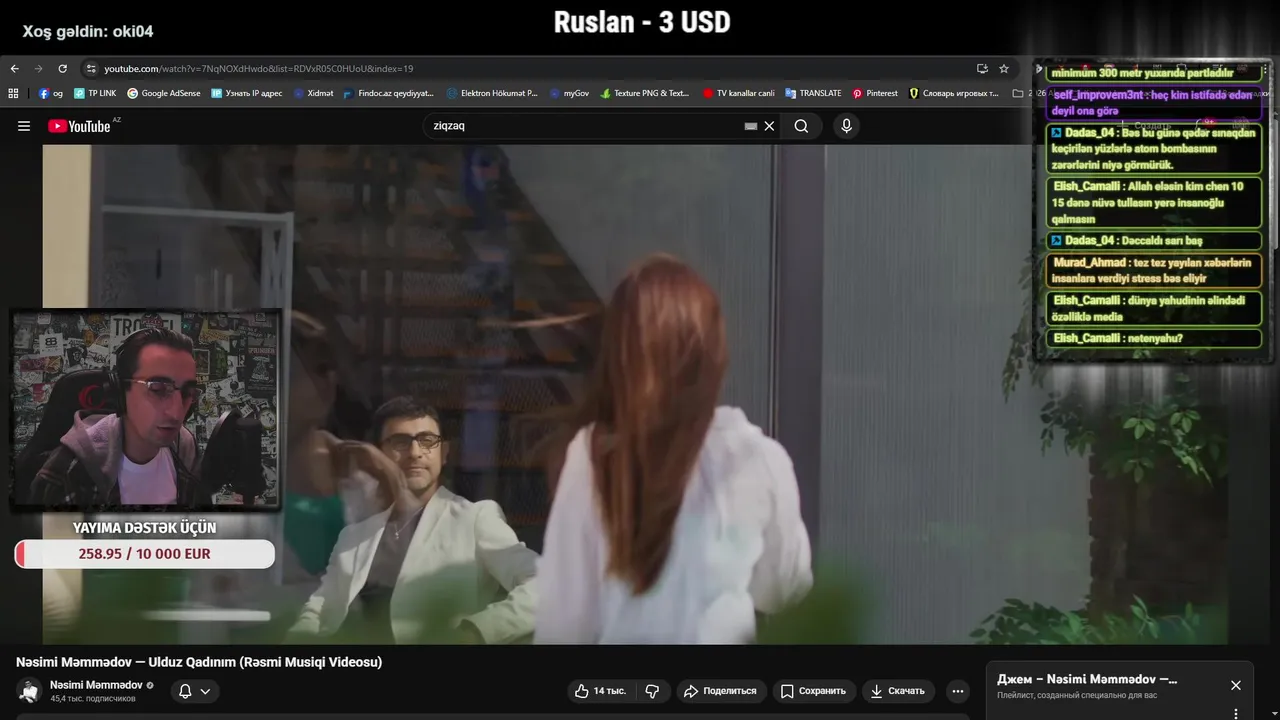Click the webcam overlay of the streamer
The height and width of the screenshot is (720, 1280).
coord(146,409)
